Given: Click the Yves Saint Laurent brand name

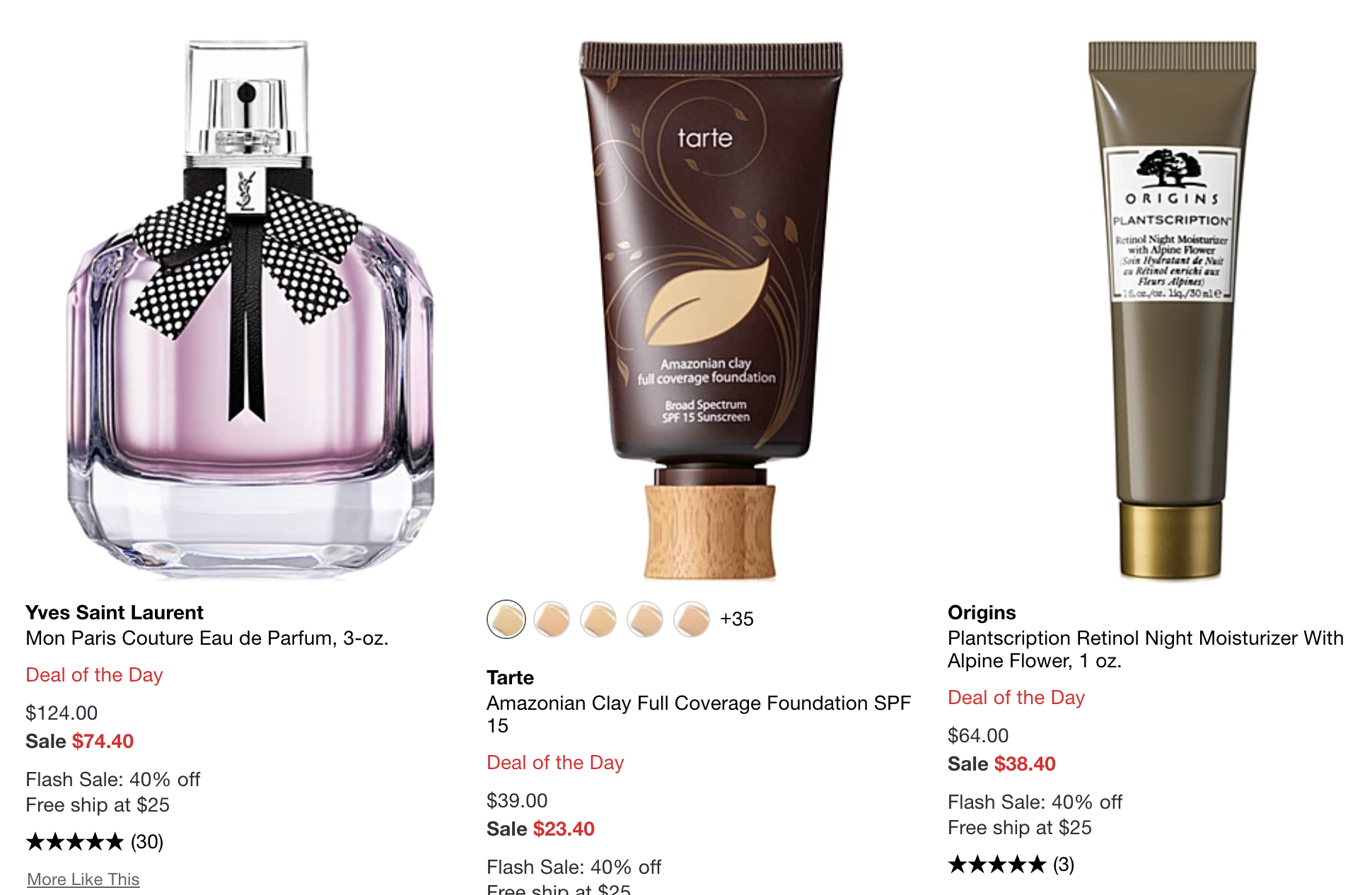Looking at the screenshot, I should click(115, 612).
